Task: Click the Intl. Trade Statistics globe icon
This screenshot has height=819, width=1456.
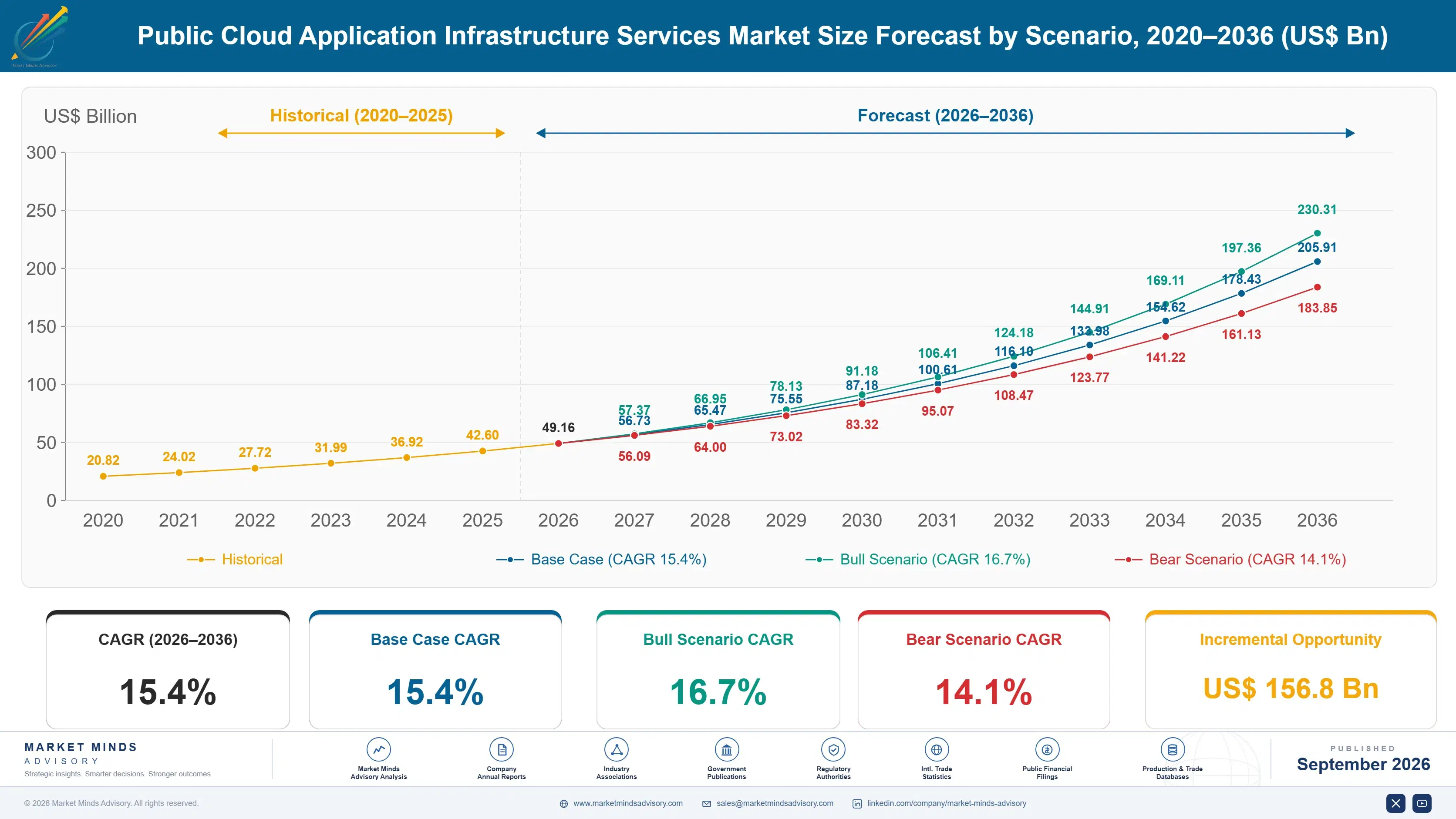Action: point(937,749)
